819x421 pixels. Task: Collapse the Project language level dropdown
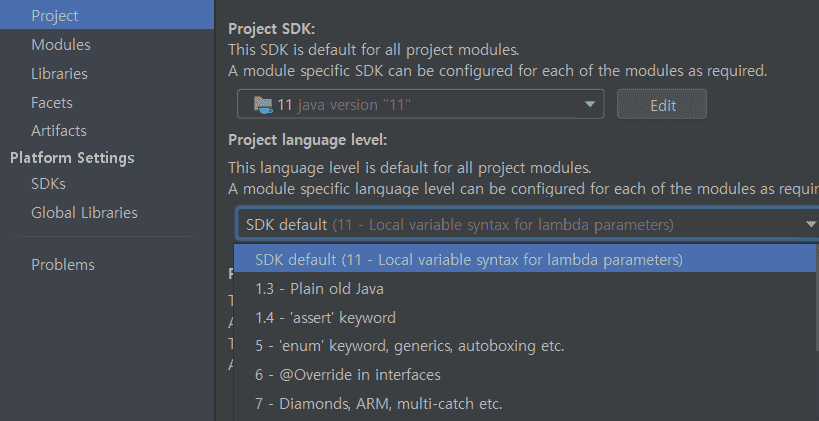810,224
